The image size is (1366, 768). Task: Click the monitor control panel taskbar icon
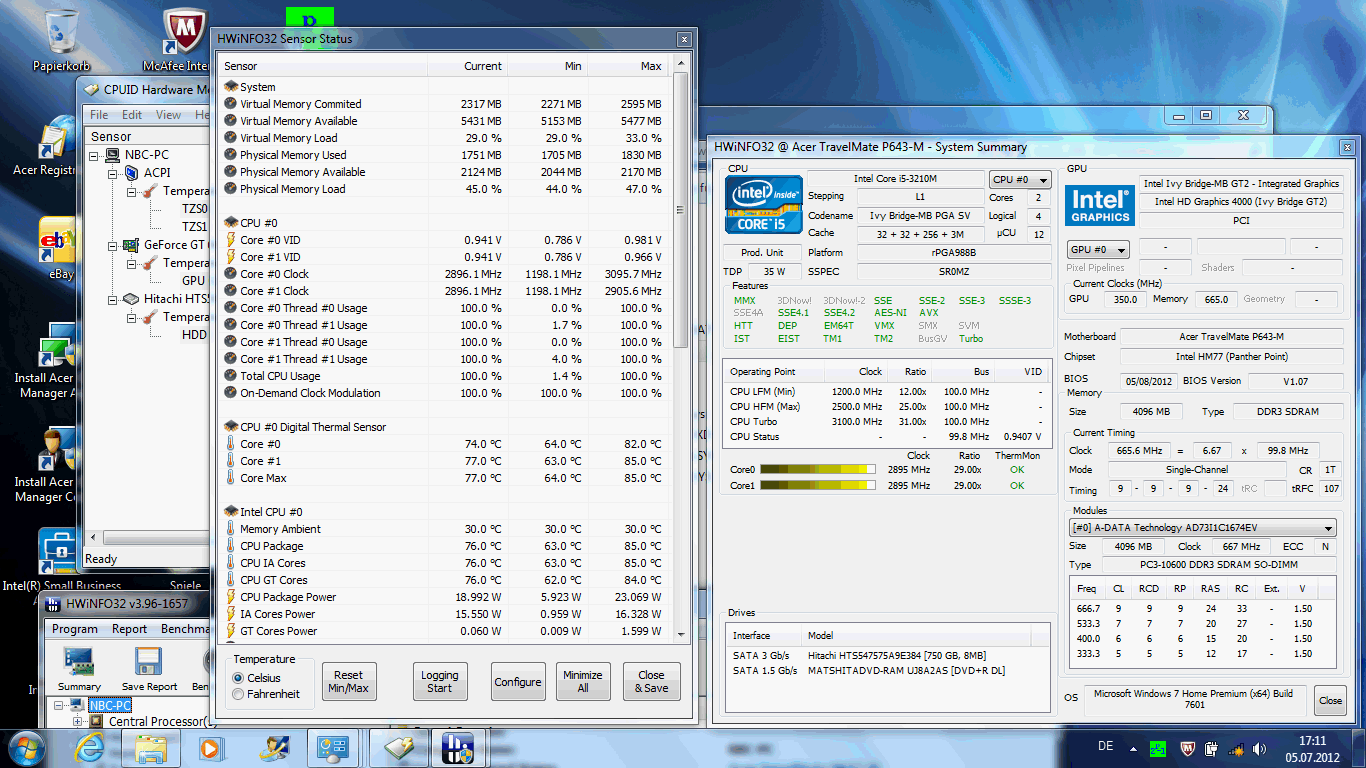332,747
